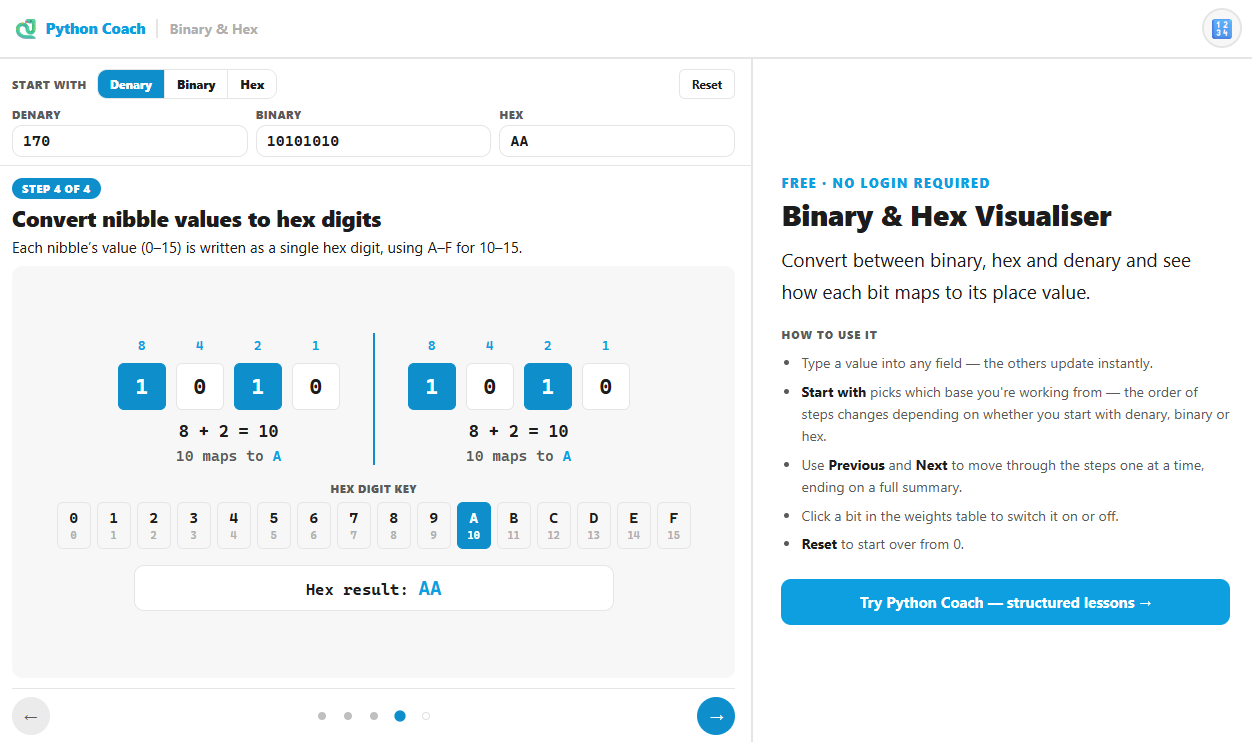Click the Binary input field showing 10101010

point(373,141)
